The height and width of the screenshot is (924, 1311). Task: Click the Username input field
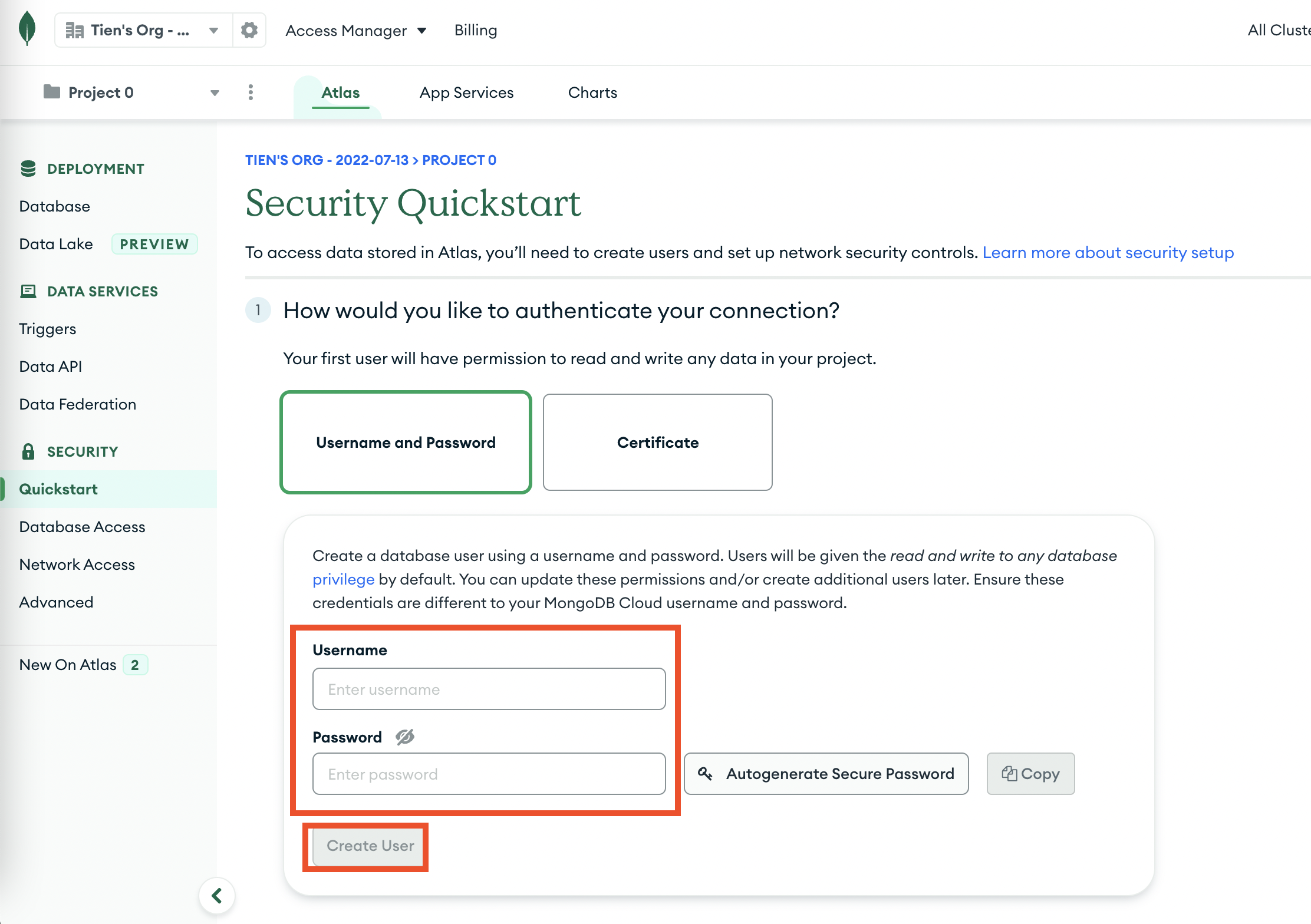click(489, 688)
